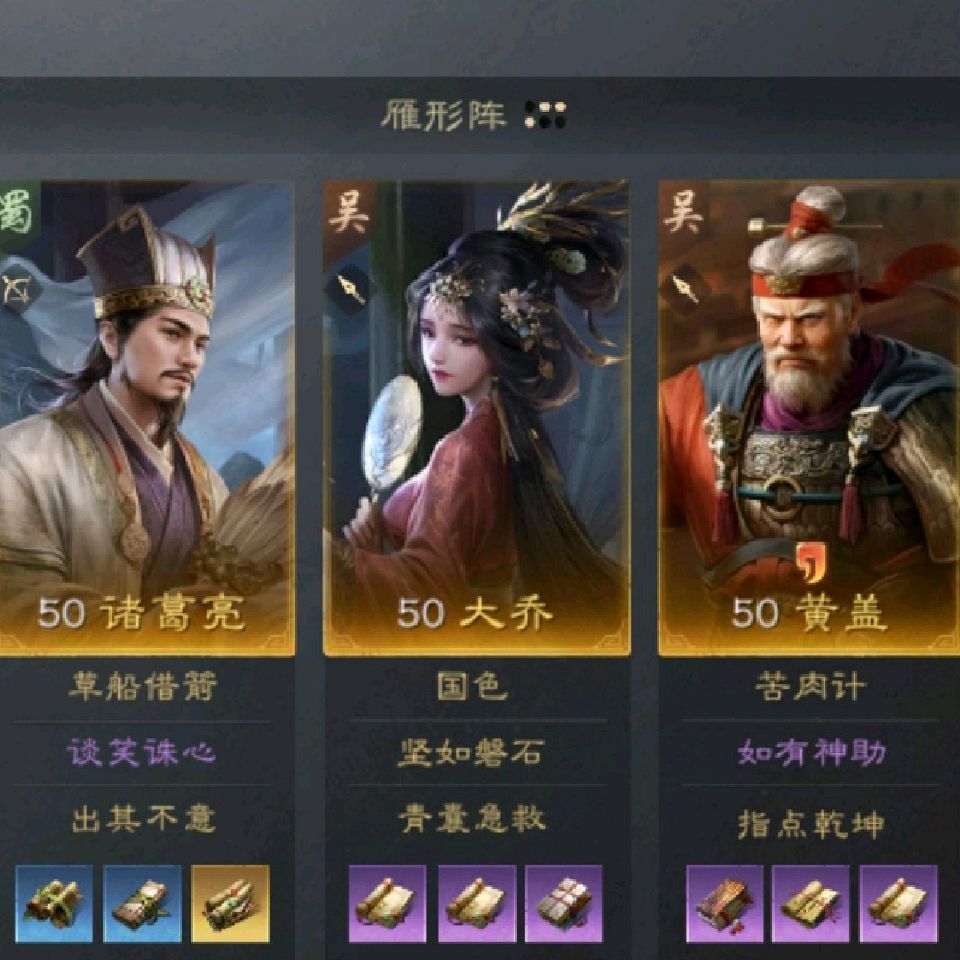Open 黄盖's first purple book icon
This screenshot has width=960, height=960.
724,903
